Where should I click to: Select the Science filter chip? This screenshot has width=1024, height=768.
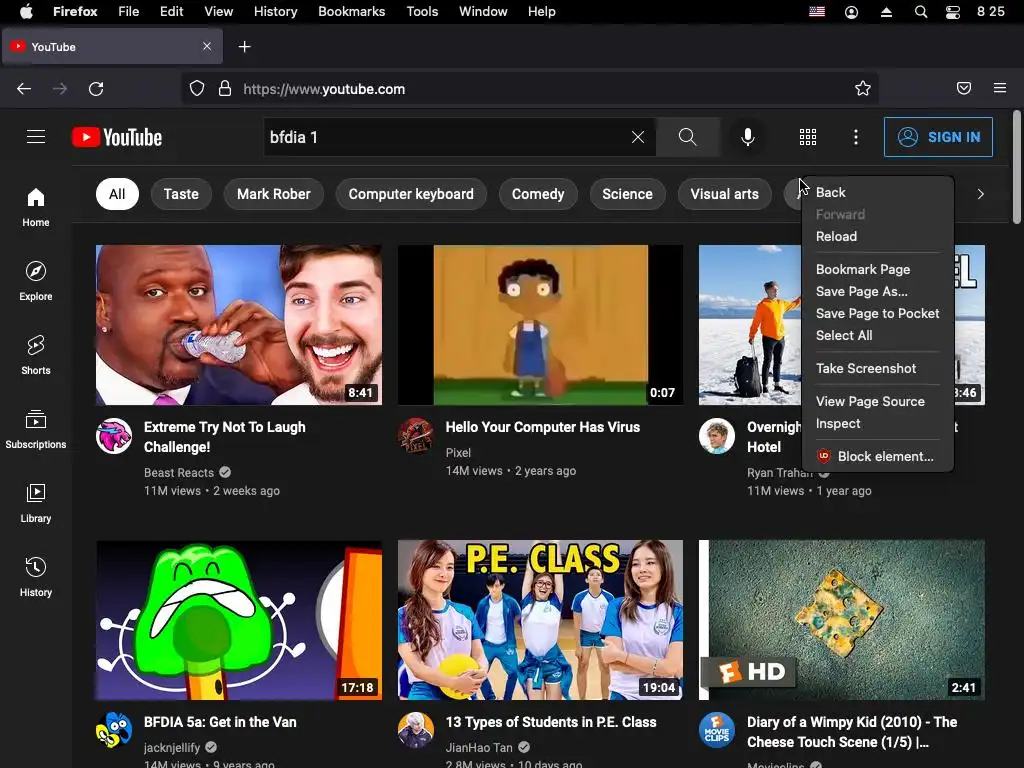coord(628,194)
